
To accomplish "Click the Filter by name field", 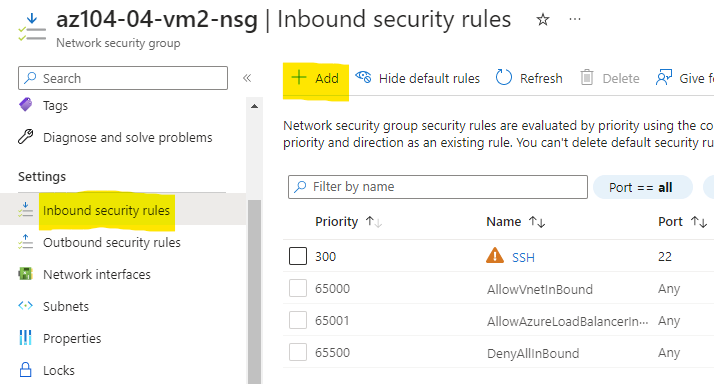I will (x=438, y=187).
